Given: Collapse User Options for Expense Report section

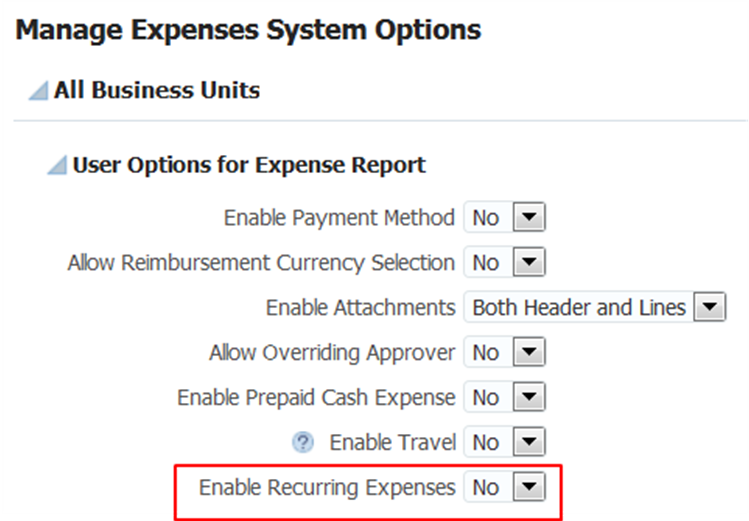Looking at the screenshot, I should pos(57,166).
